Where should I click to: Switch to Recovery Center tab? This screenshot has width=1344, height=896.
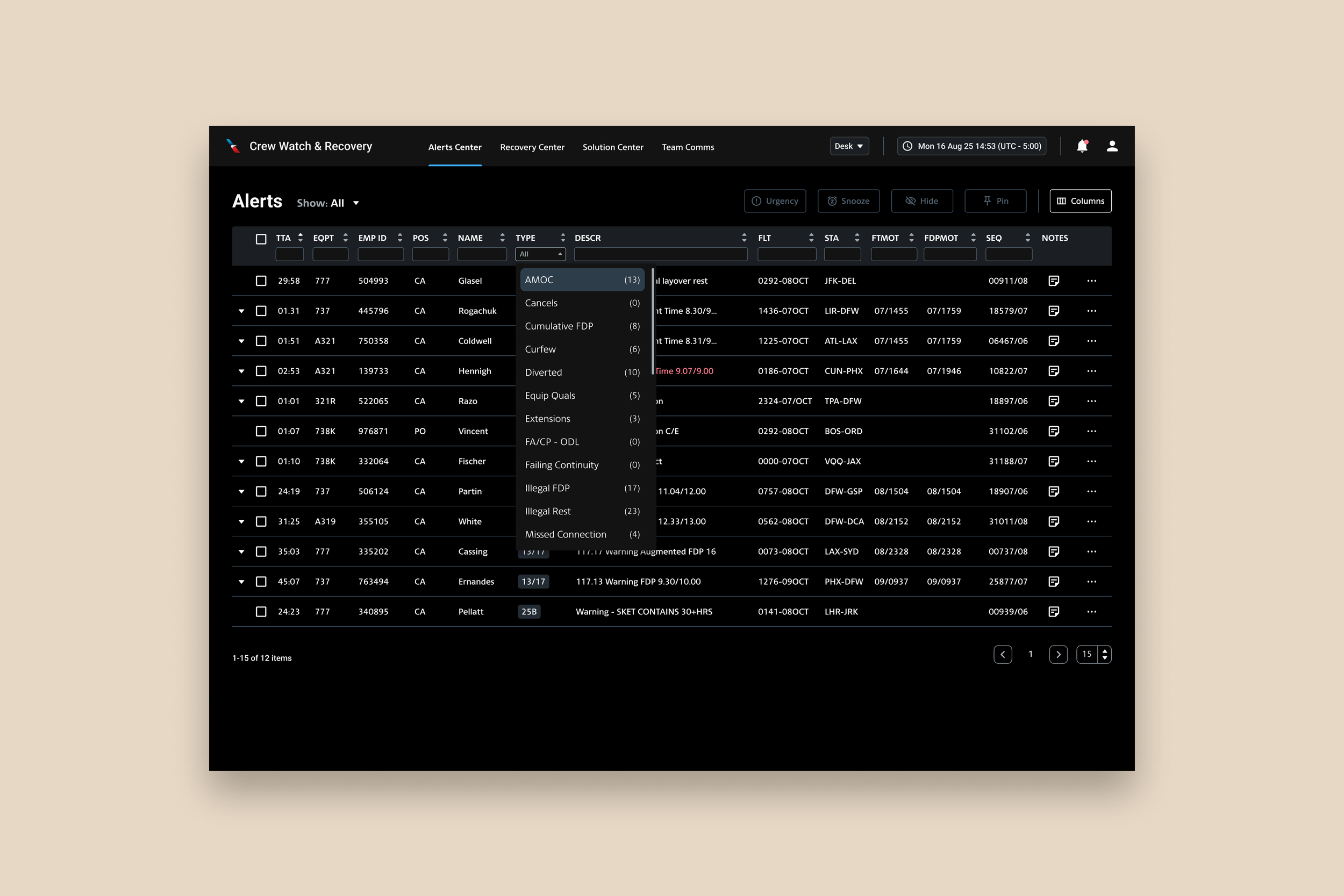(x=532, y=147)
